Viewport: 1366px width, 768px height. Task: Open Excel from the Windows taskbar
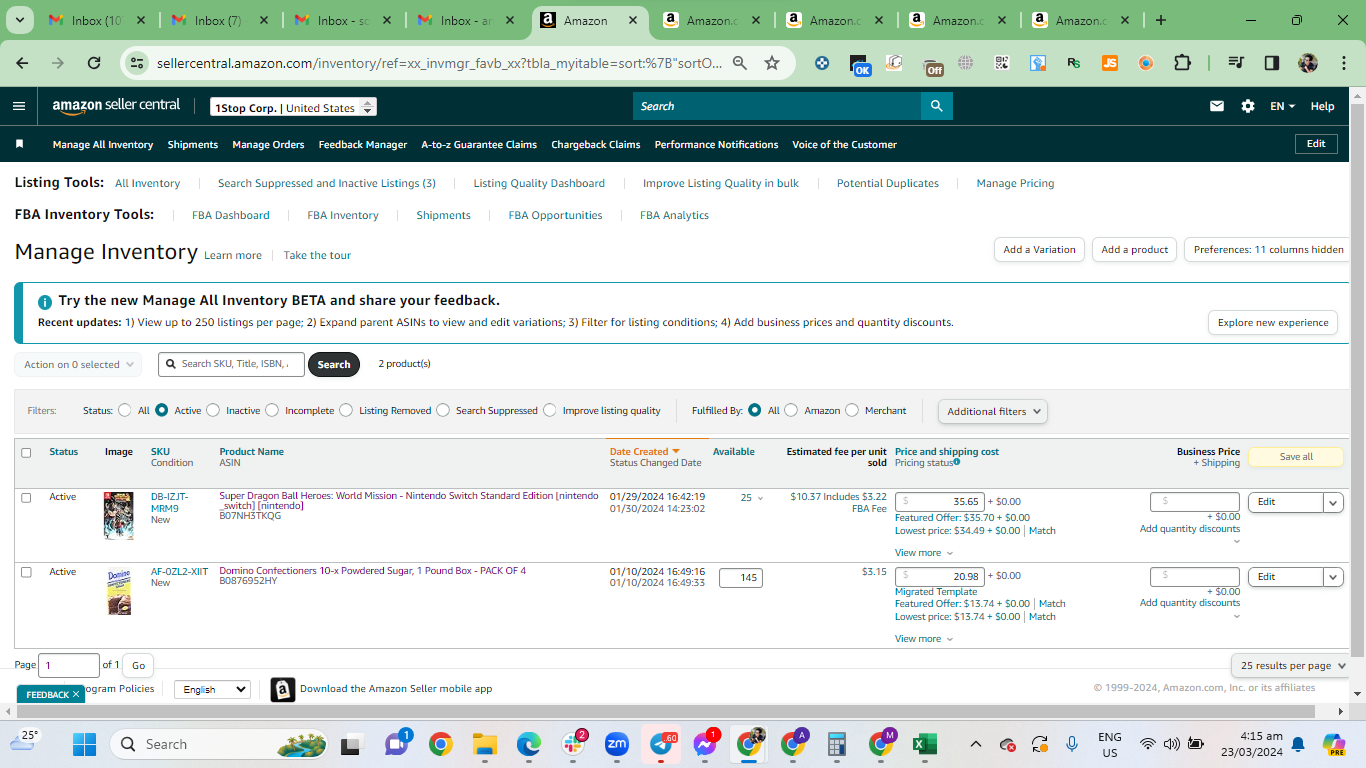924,744
